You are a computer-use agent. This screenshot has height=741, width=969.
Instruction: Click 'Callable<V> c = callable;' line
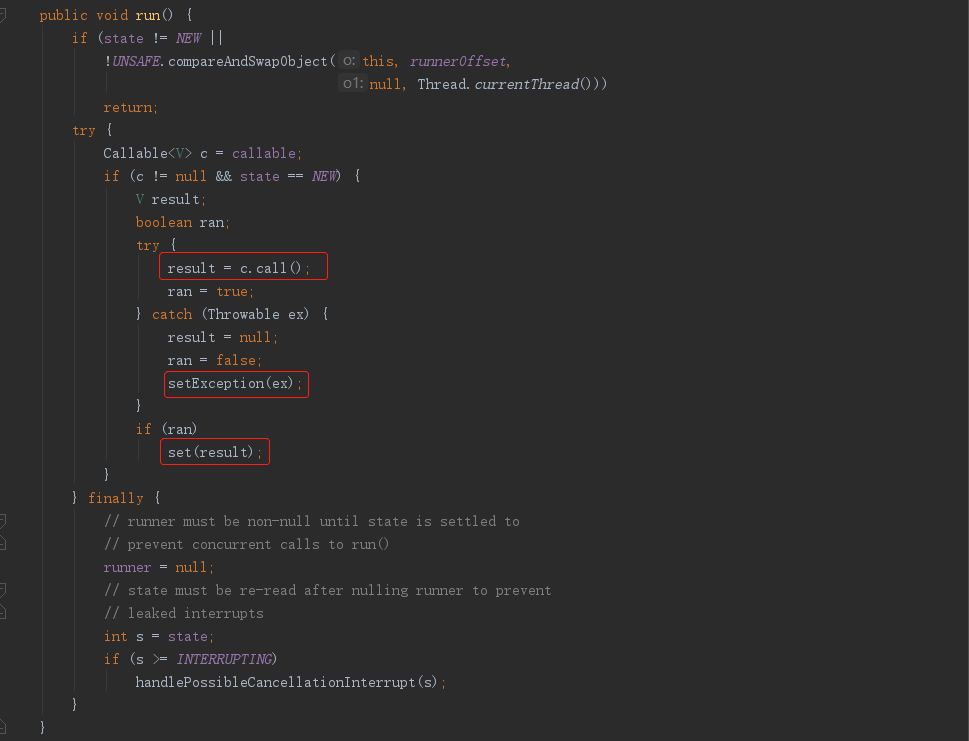(x=202, y=153)
